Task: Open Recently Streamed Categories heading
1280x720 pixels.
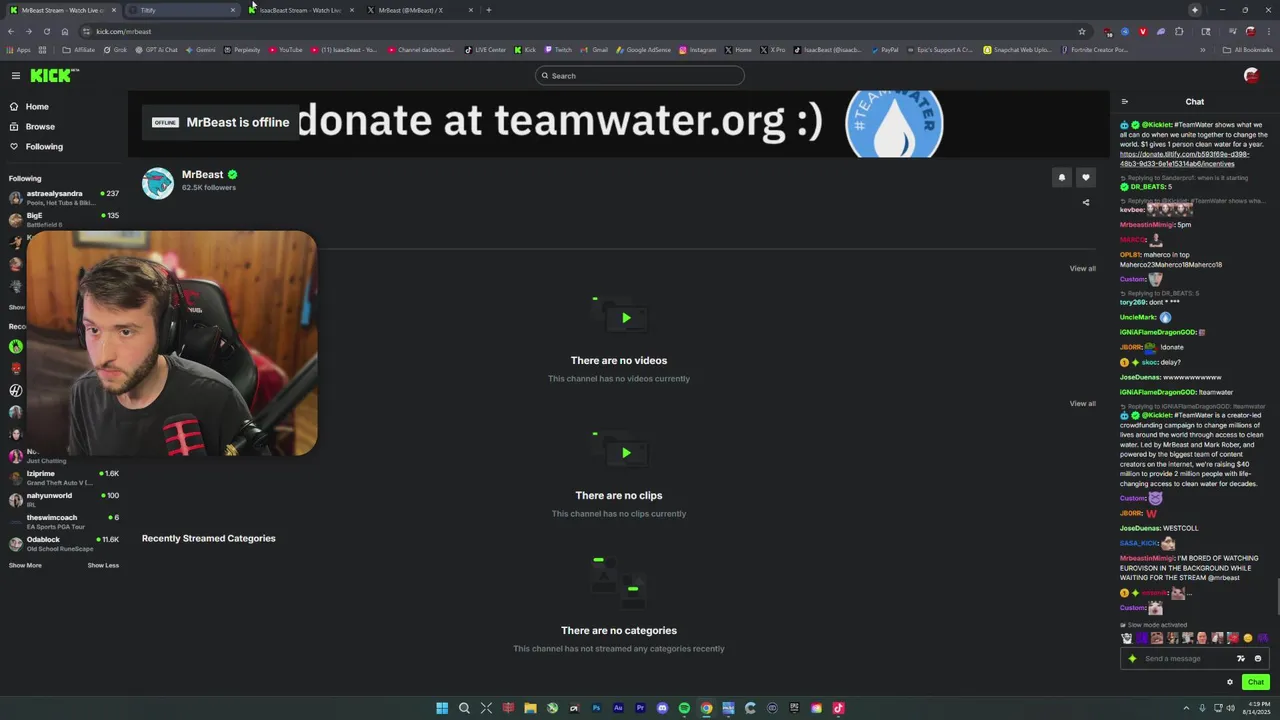Action: 208,538
